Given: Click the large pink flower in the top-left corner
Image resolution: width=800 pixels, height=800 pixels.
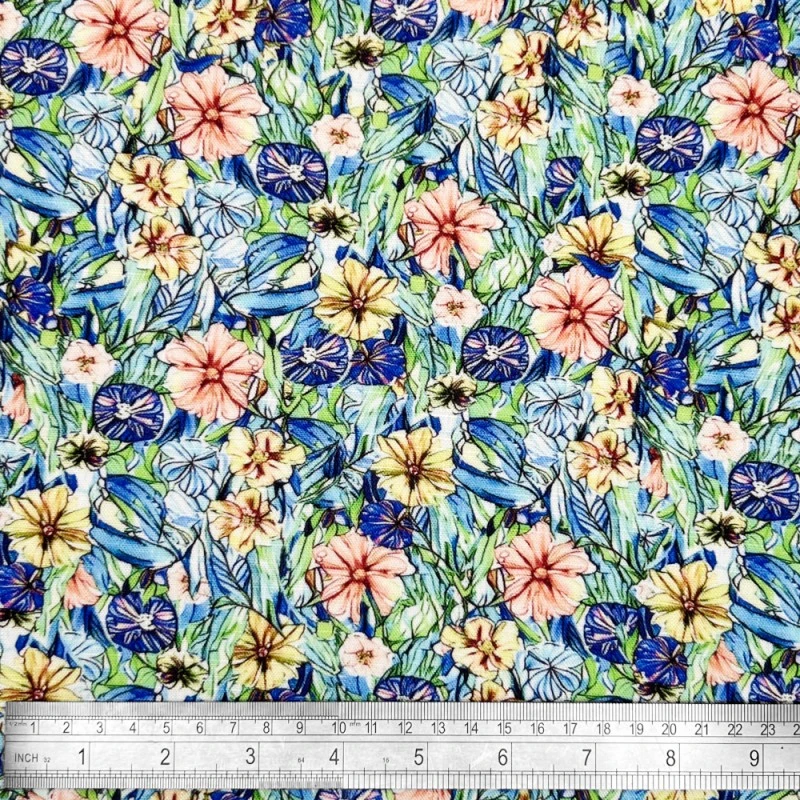Looking at the screenshot, I should [120, 32].
